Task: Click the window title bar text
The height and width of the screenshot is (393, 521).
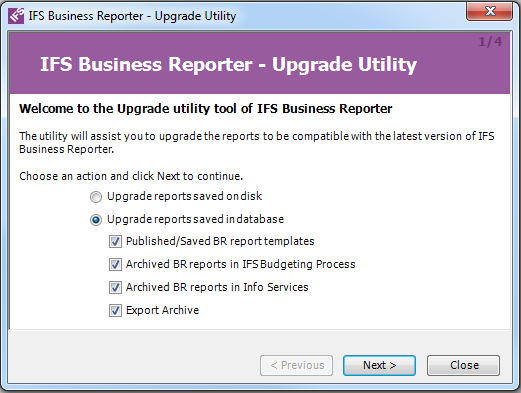Action: [132, 16]
